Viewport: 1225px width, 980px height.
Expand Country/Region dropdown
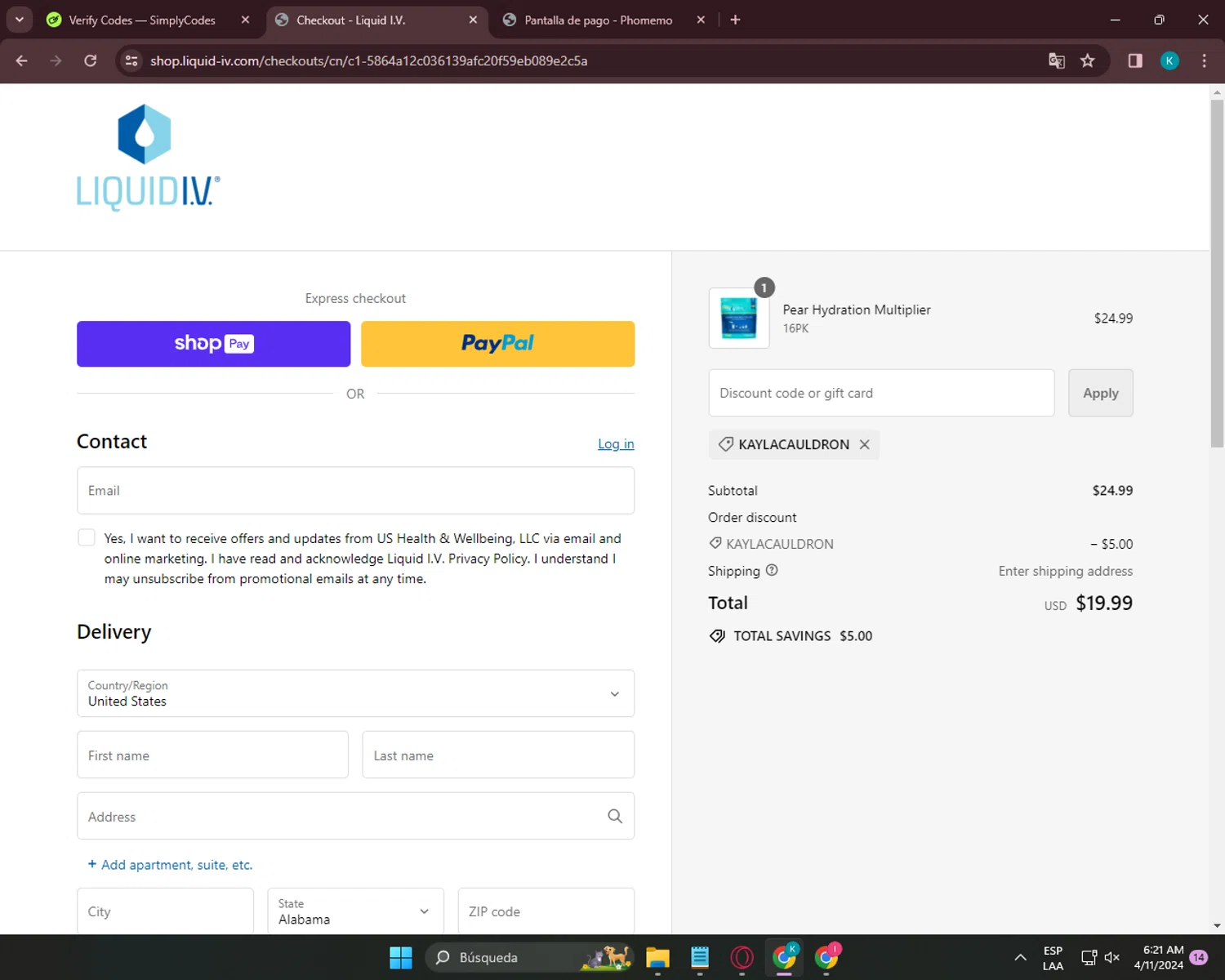click(355, 693)
